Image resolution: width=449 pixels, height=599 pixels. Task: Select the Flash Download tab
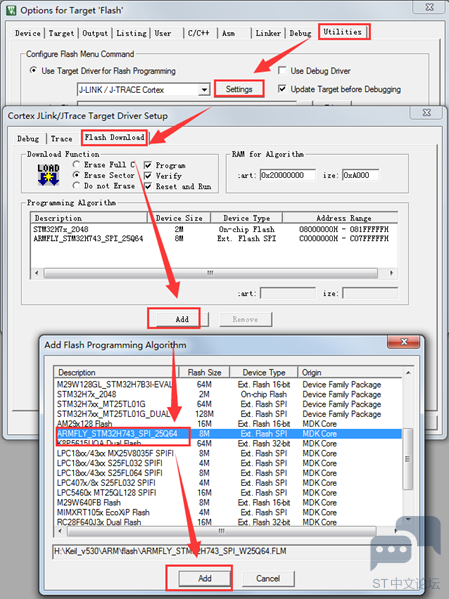click(114, 137)
